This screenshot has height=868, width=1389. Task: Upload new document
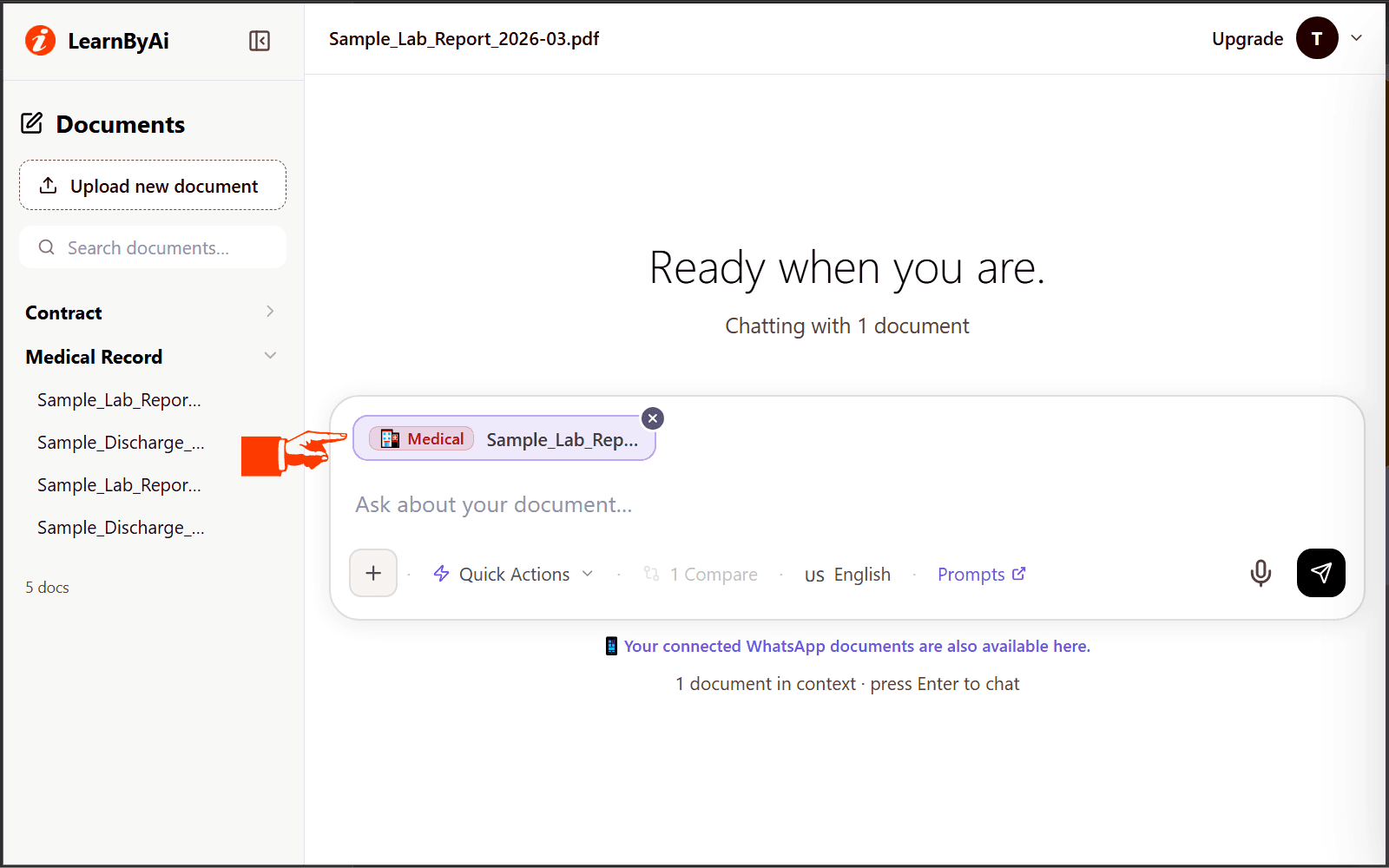point(153,185)
